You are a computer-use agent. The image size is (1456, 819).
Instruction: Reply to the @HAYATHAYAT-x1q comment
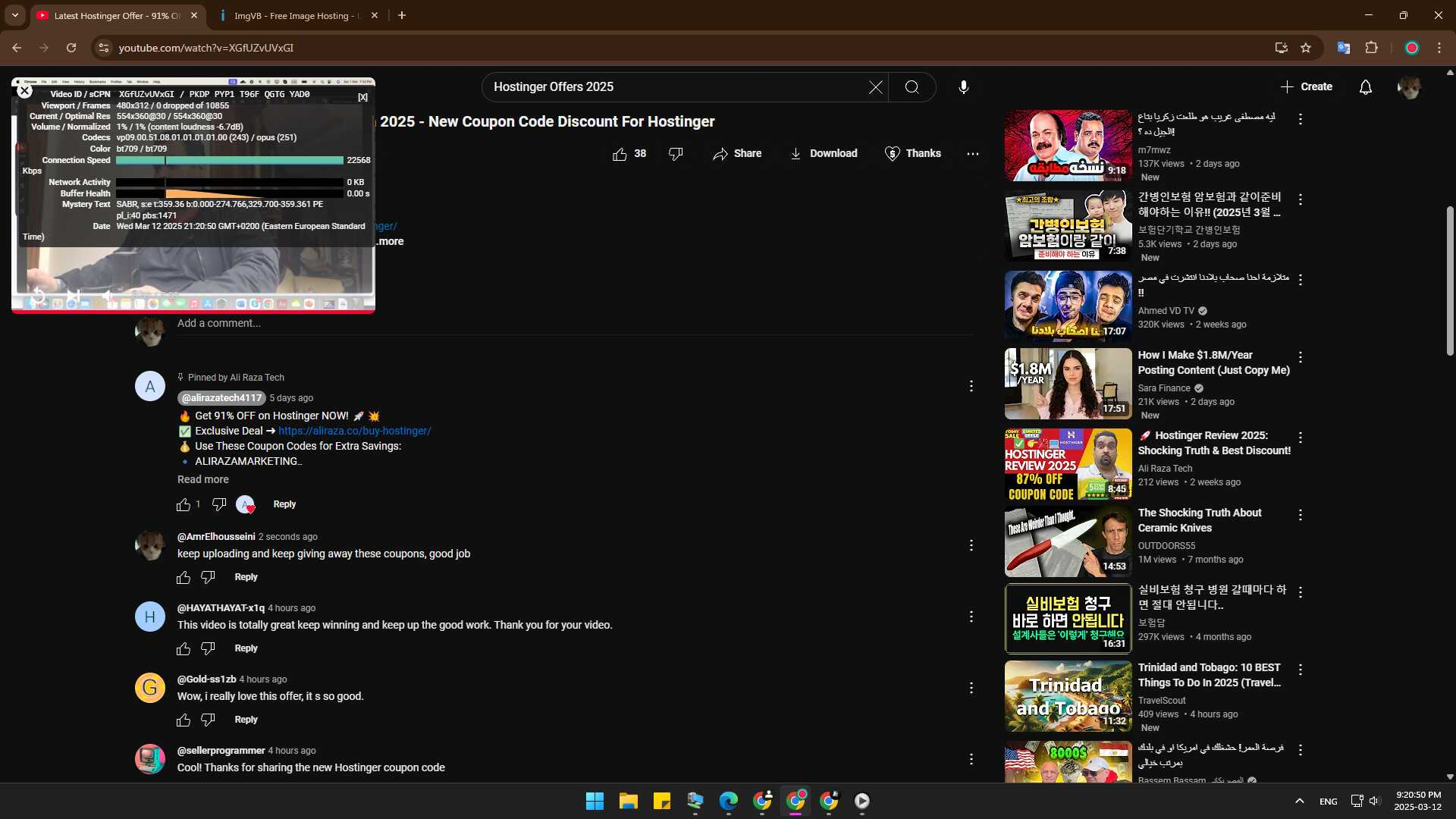point(246,648)
